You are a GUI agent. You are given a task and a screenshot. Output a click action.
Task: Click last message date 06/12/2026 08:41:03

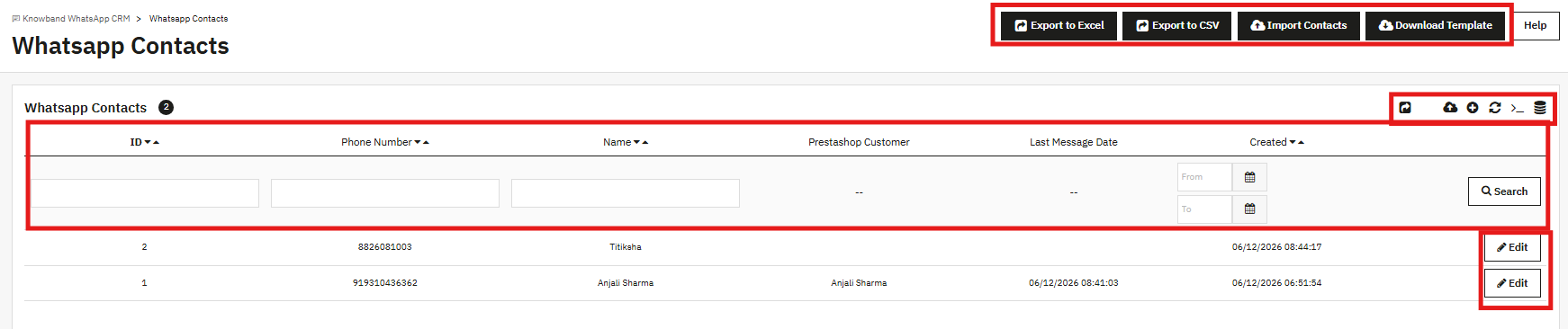(1074, 283)
